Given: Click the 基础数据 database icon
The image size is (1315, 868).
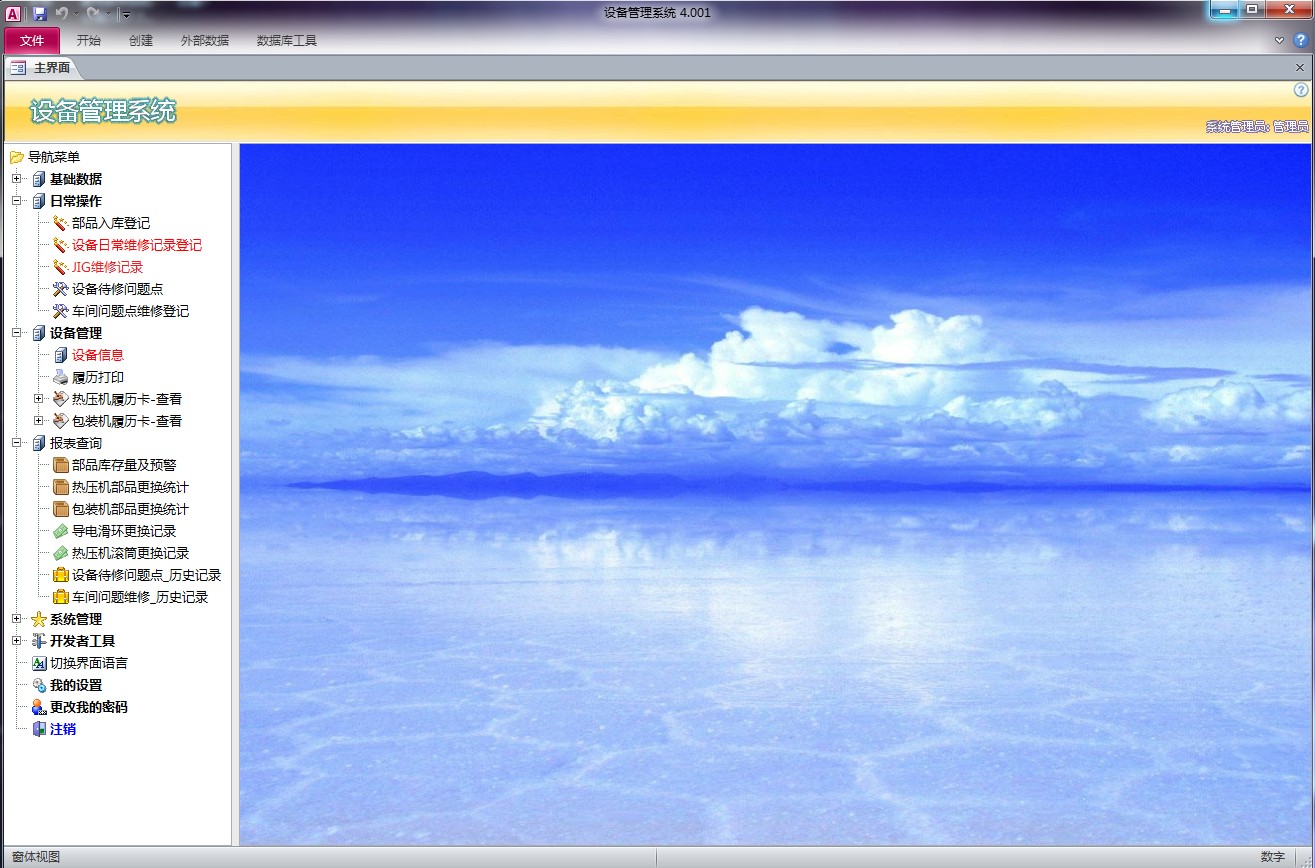Looking at the screenshot, I should click(x=39, y=179).
